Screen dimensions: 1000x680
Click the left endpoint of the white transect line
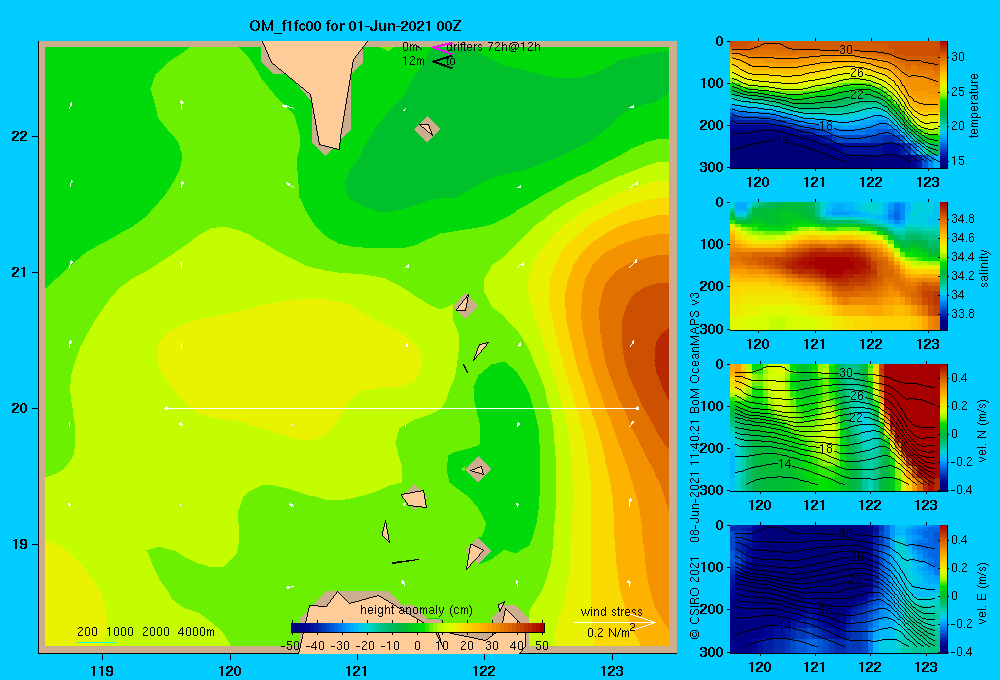click(166, 408)
